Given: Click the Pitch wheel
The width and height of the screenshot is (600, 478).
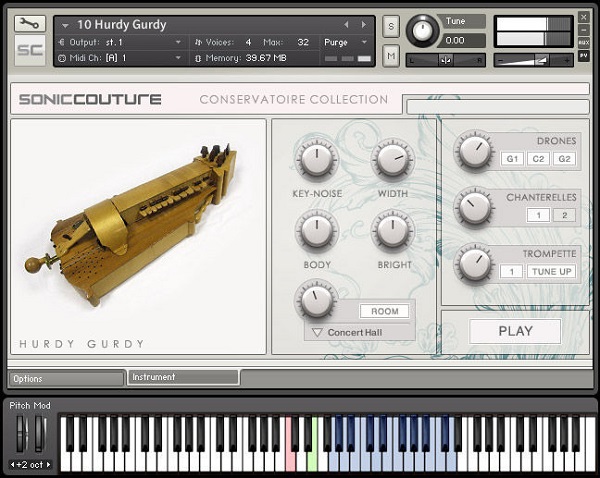Looking at the screenshot, I should coord(22,434).
